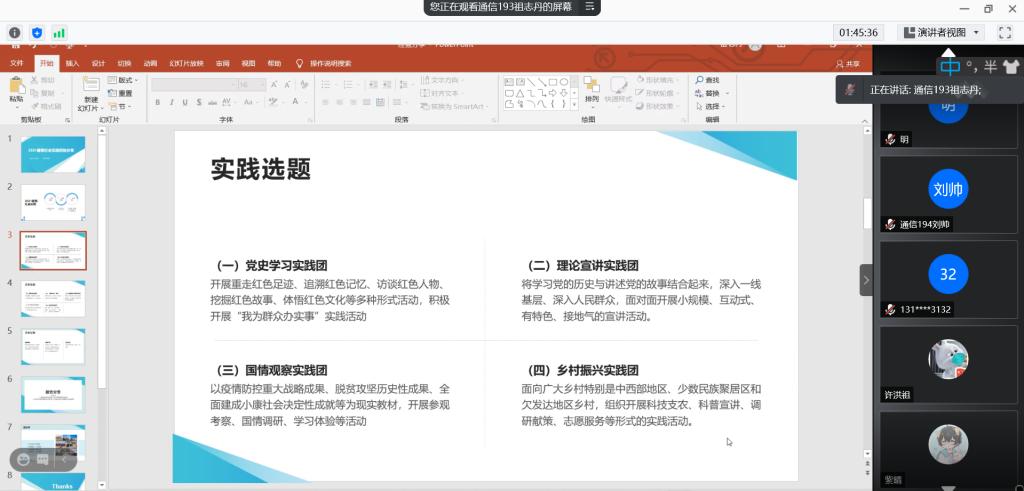Image resolution: width=1024 pixels, height=491 pixels.
Task: Click the 重置 reset button
Action: click(x=121, y=93)
